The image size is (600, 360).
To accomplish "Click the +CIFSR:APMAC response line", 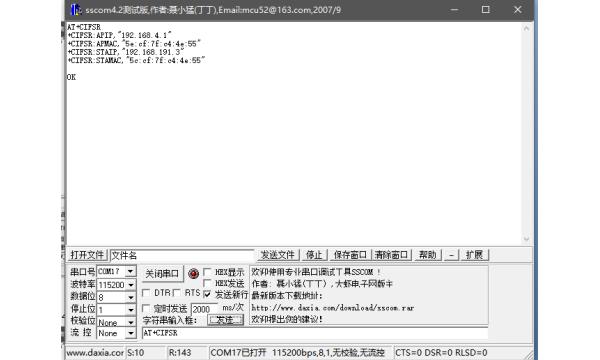I will pyautogui.click(x=134, y=44).
